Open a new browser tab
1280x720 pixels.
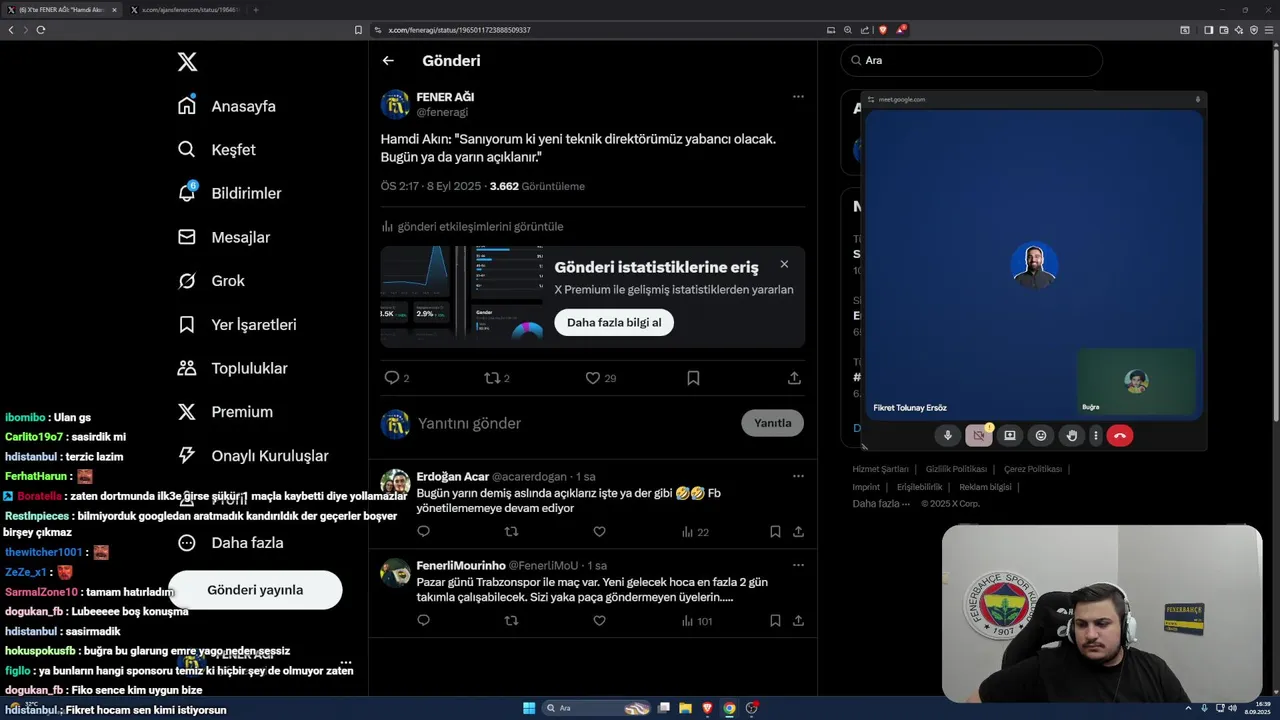pyautogui.click(x=255, y=10)
